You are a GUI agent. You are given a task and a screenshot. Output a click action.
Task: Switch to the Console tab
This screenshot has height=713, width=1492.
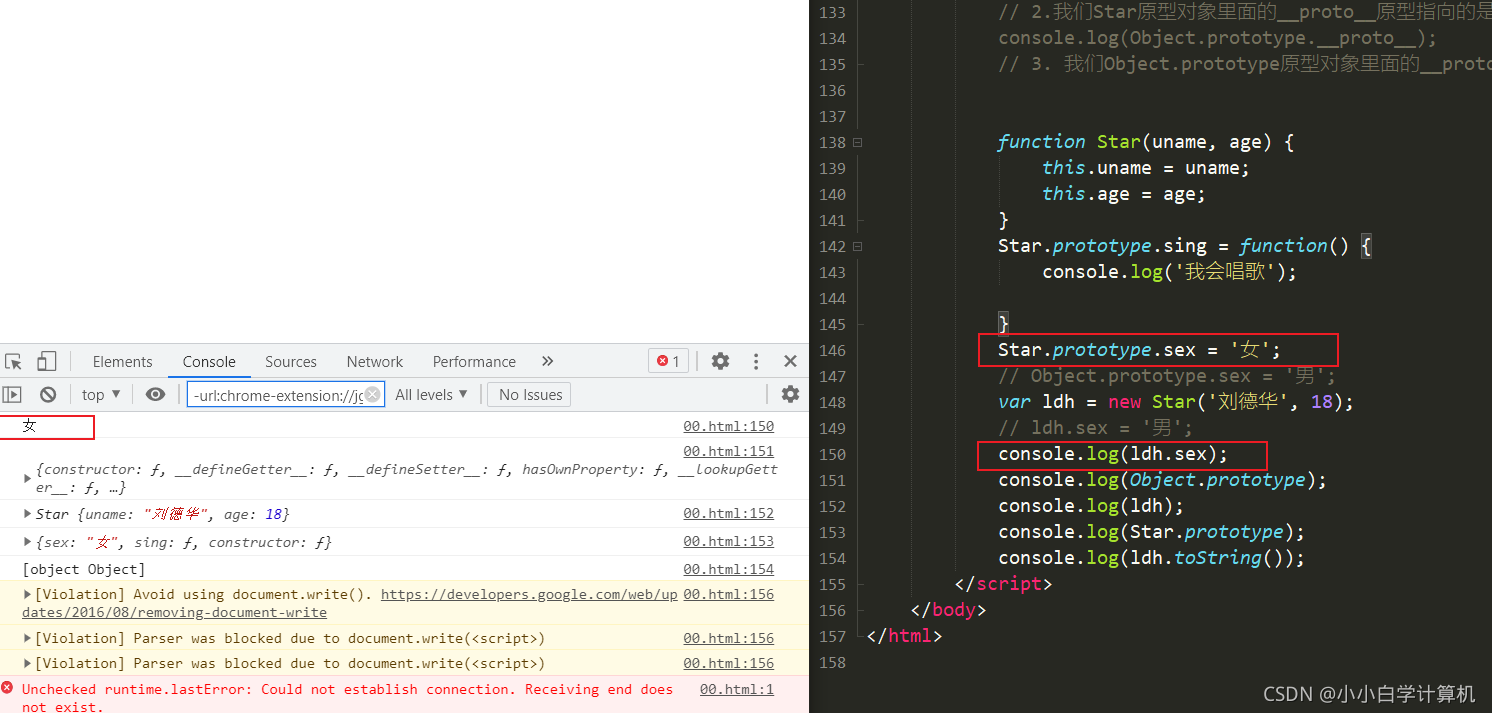click(209, 362)
